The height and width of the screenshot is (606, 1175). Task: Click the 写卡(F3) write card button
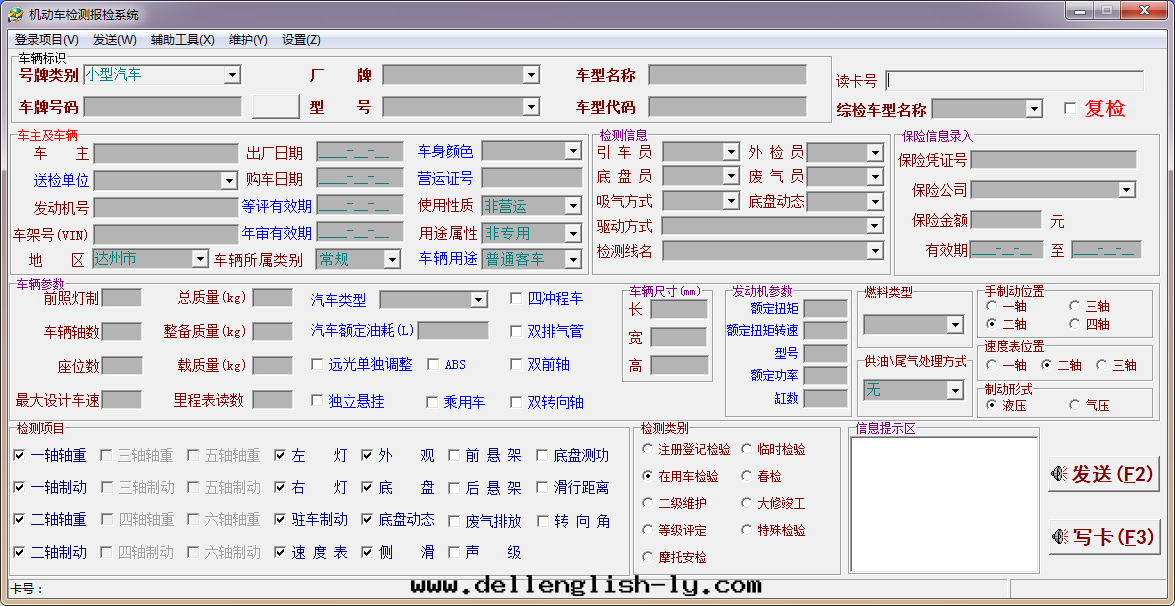(1103, 537)
